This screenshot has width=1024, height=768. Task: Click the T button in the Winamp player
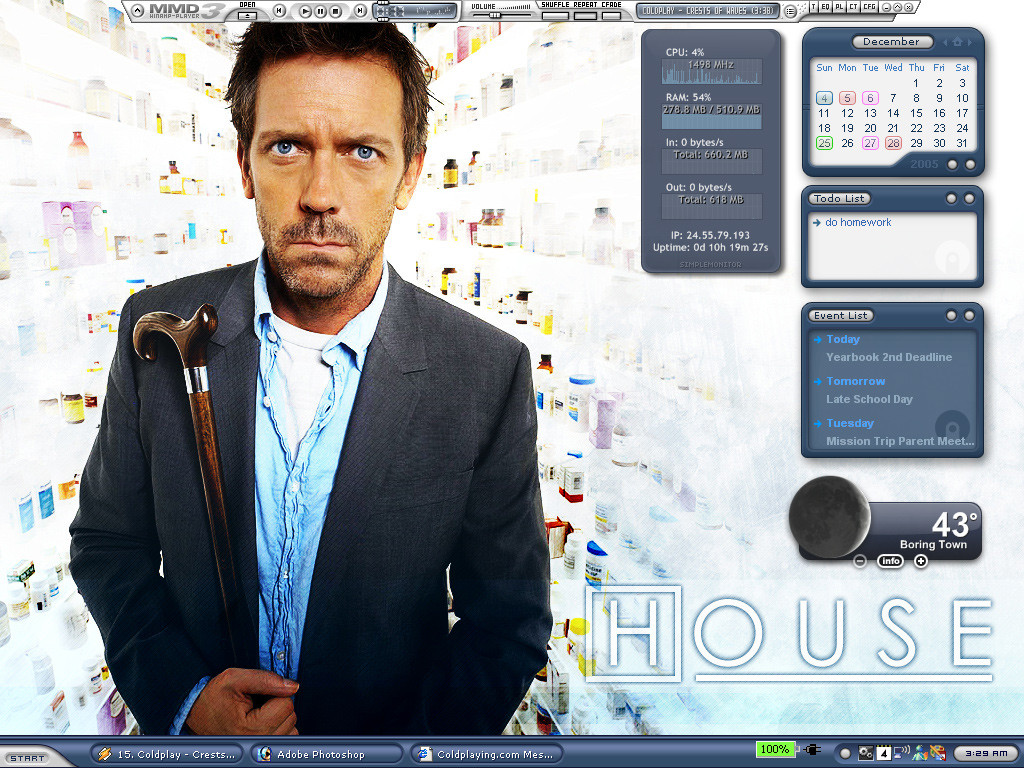pos(813,7)
